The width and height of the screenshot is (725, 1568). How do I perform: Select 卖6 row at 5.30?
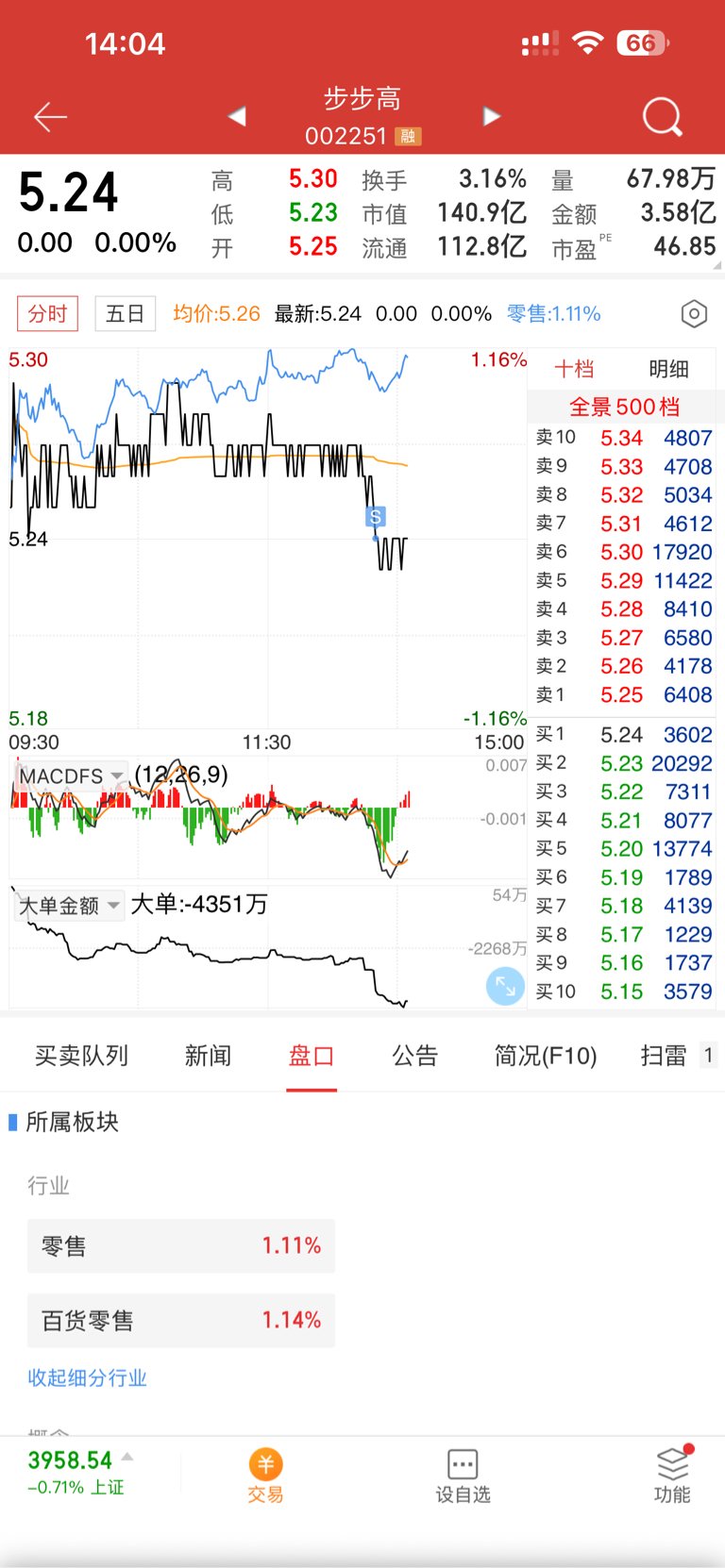click(x=623, y=552)
